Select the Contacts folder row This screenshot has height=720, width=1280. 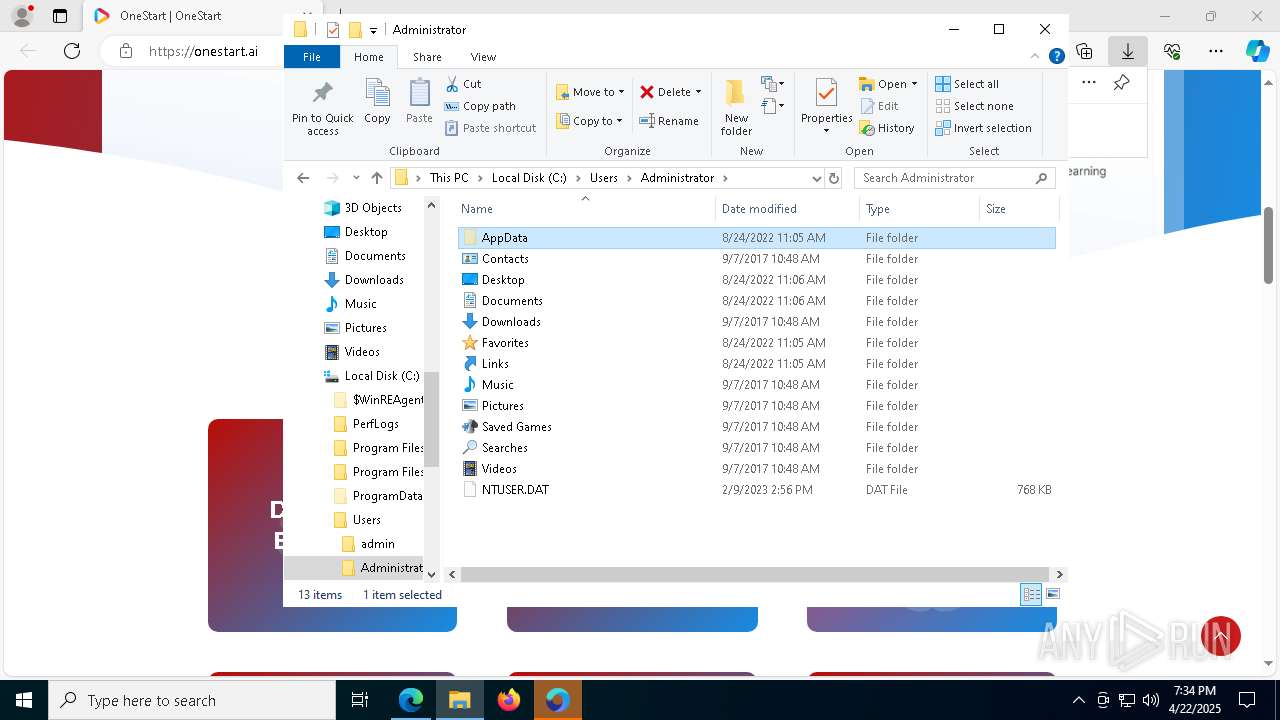pos(756,259)
